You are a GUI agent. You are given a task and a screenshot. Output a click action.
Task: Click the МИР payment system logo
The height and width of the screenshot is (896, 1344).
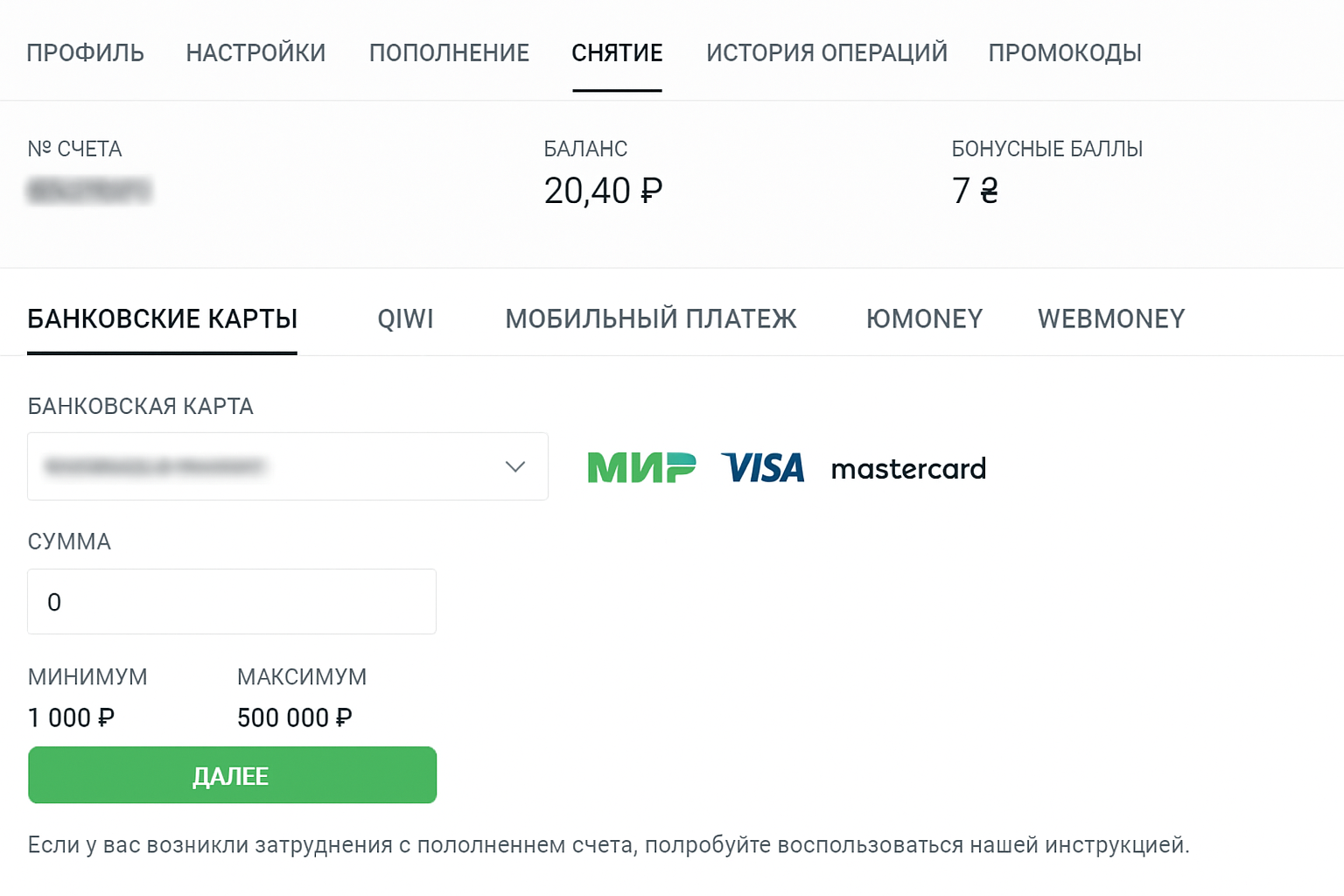click(x=640, y=467)
